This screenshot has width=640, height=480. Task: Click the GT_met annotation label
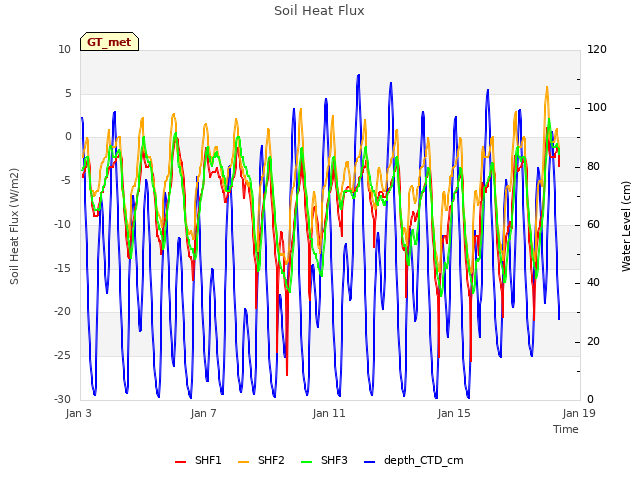109,42
